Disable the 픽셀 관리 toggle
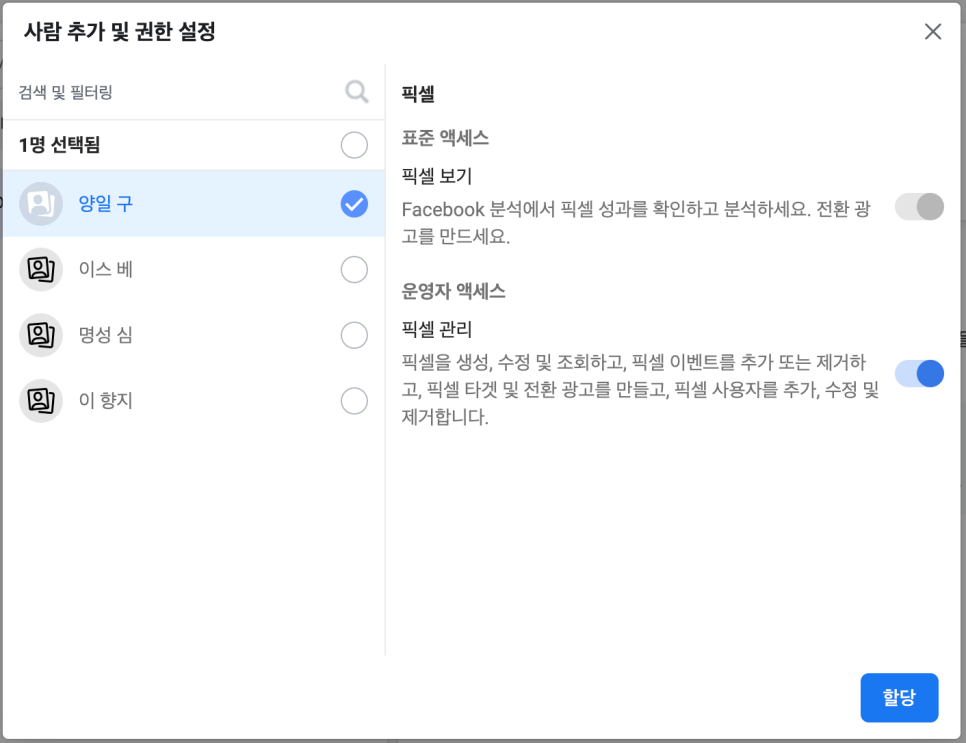This screenshot has width=966, height=743. (x=919, y=373)
